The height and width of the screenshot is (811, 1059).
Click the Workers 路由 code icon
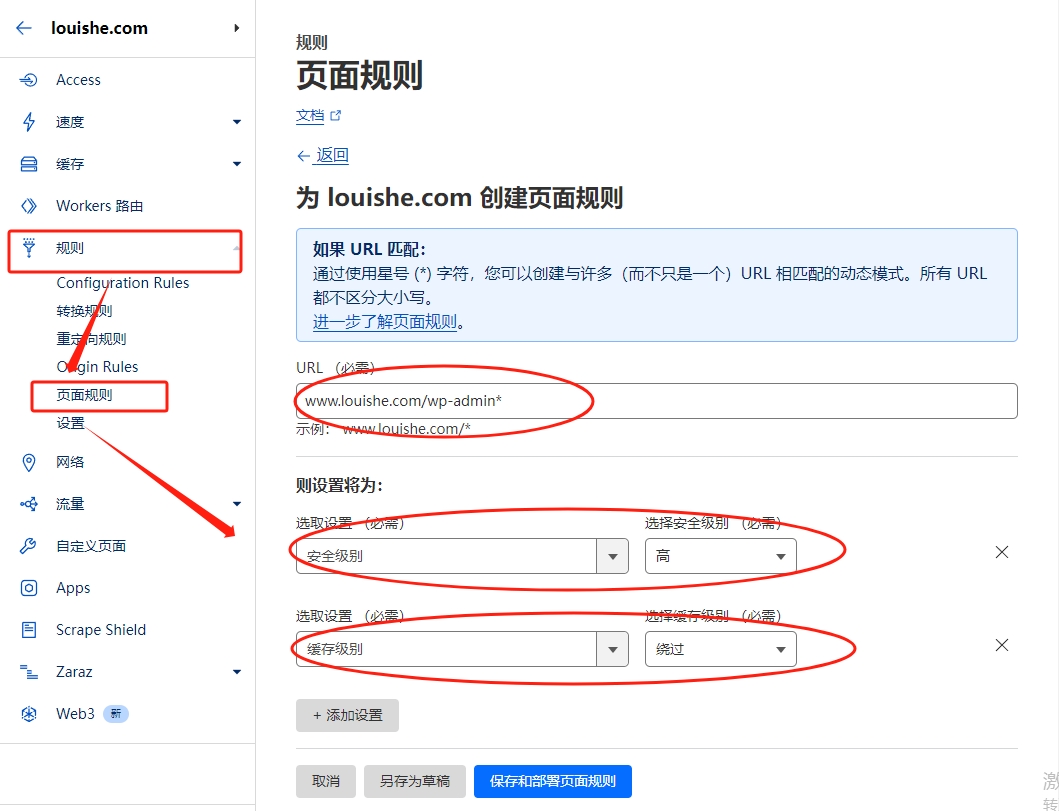28,206
